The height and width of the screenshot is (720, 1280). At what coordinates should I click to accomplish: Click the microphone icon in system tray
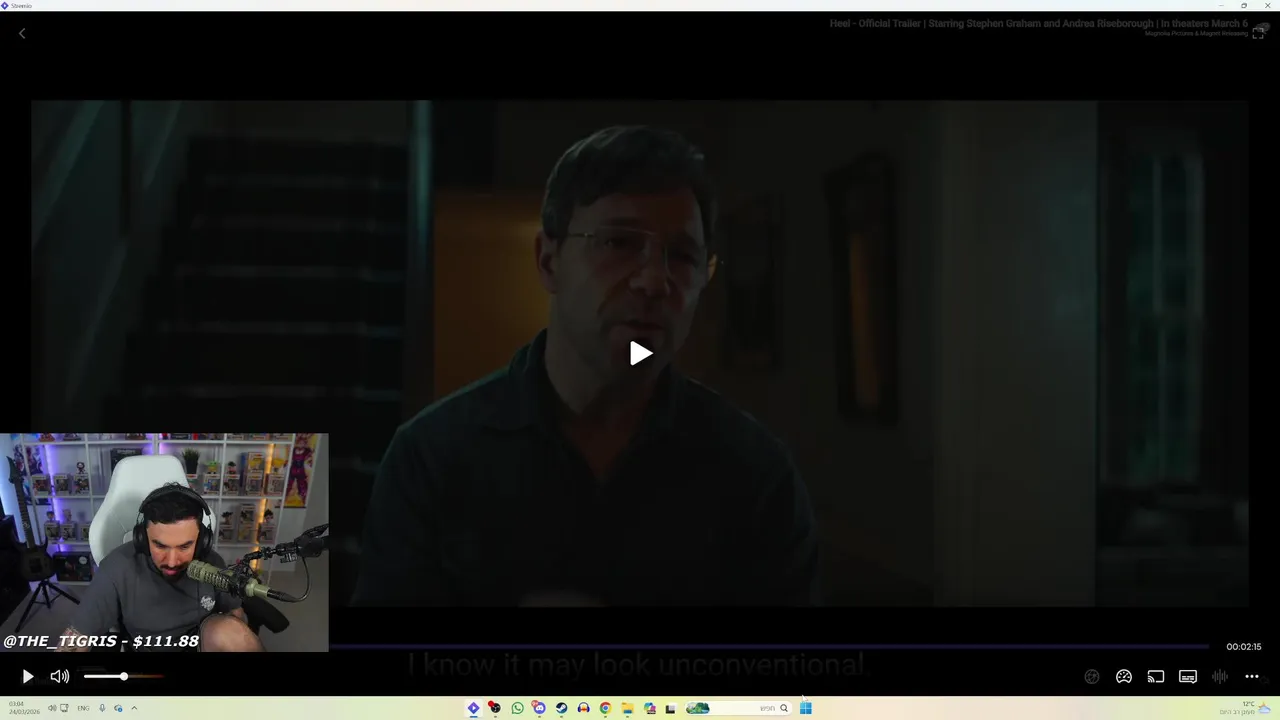pos(102,708)
